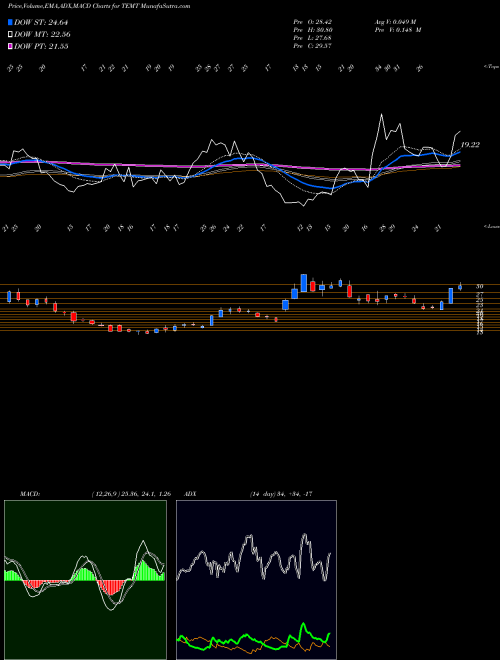Click the blue DOW ST legend swatch
500x660 pixels.
click(11, 22)
